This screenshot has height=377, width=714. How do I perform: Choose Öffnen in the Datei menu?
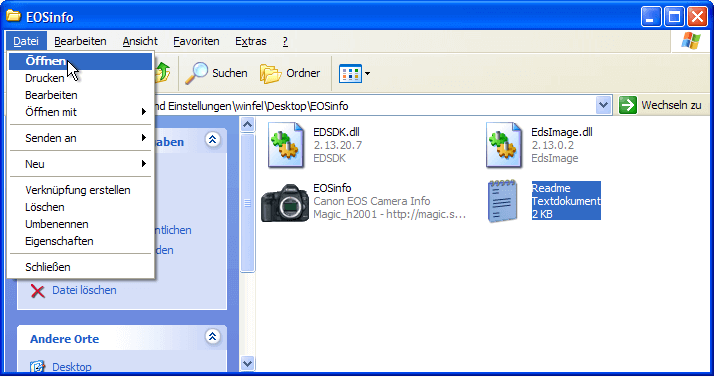pos(81,61)
